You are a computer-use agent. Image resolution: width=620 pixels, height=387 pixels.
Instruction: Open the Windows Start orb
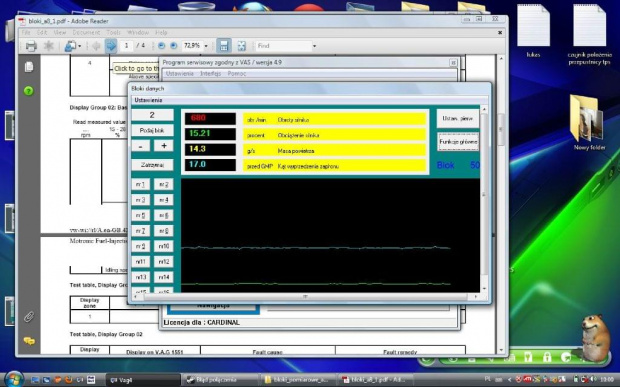[x=14, y=379]
